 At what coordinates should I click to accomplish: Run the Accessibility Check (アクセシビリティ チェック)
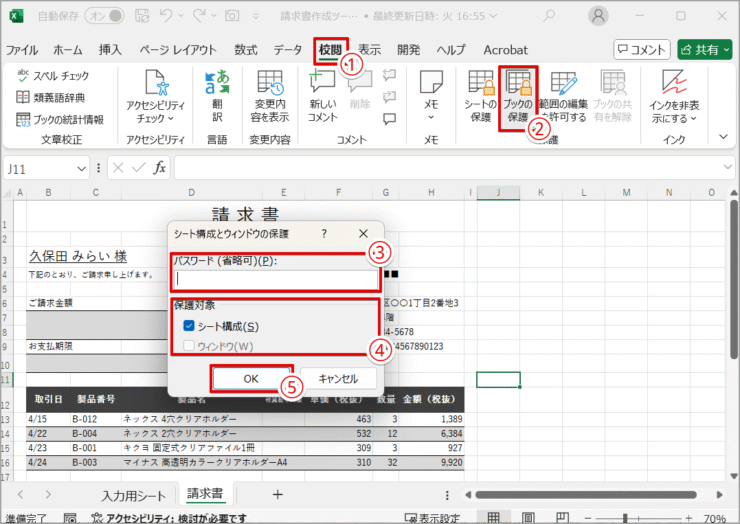click(155, 97)
